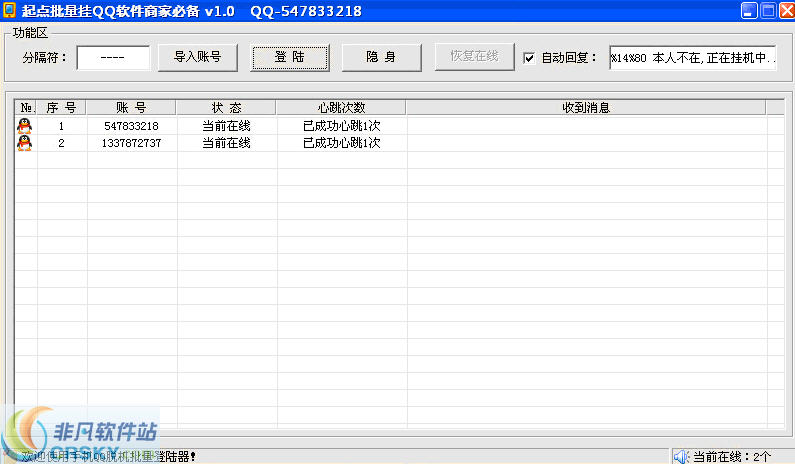Click the 登 陆 button

pyautogui.click(x=290, y=57)
